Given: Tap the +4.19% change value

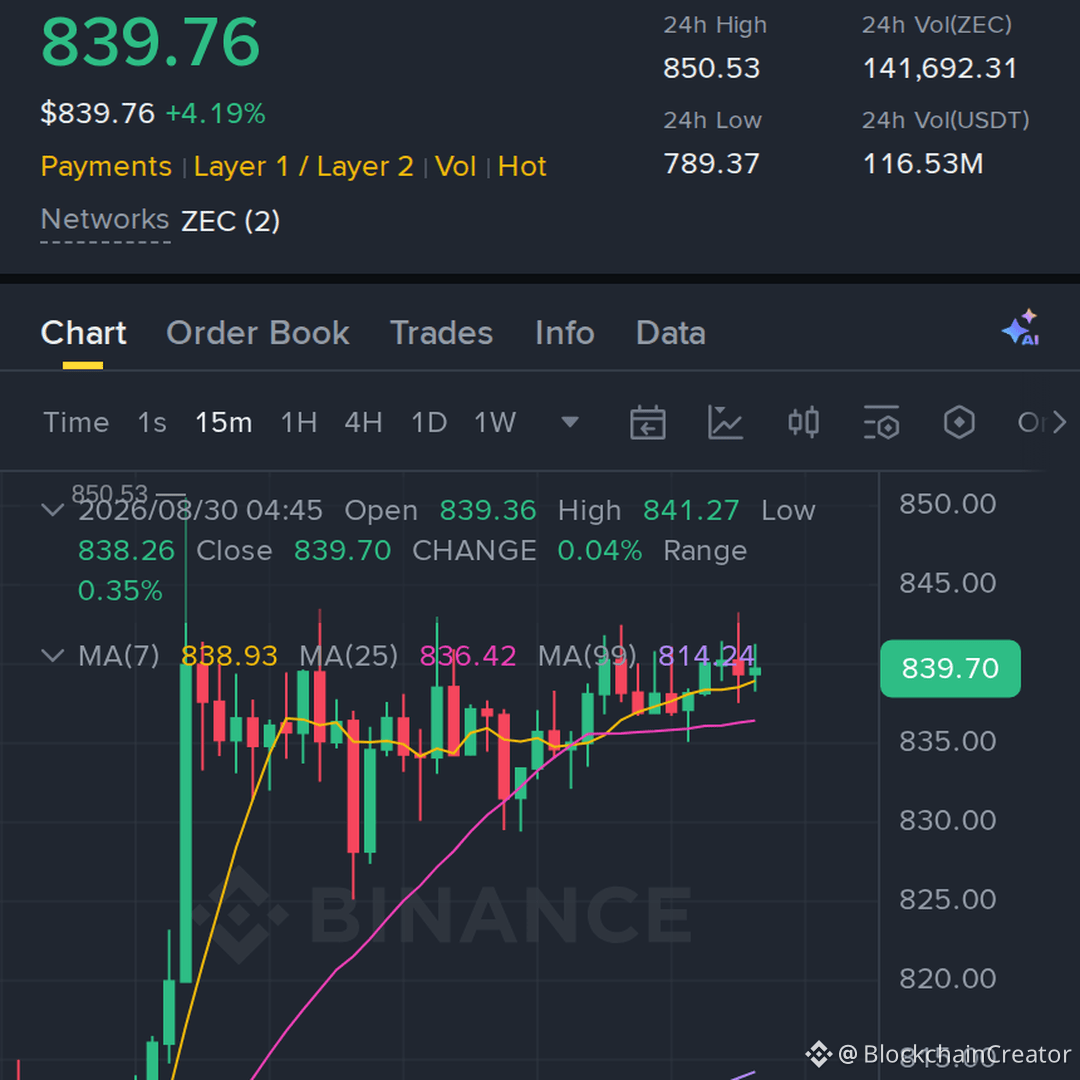Looking at the screenshot, I should 216,114.
